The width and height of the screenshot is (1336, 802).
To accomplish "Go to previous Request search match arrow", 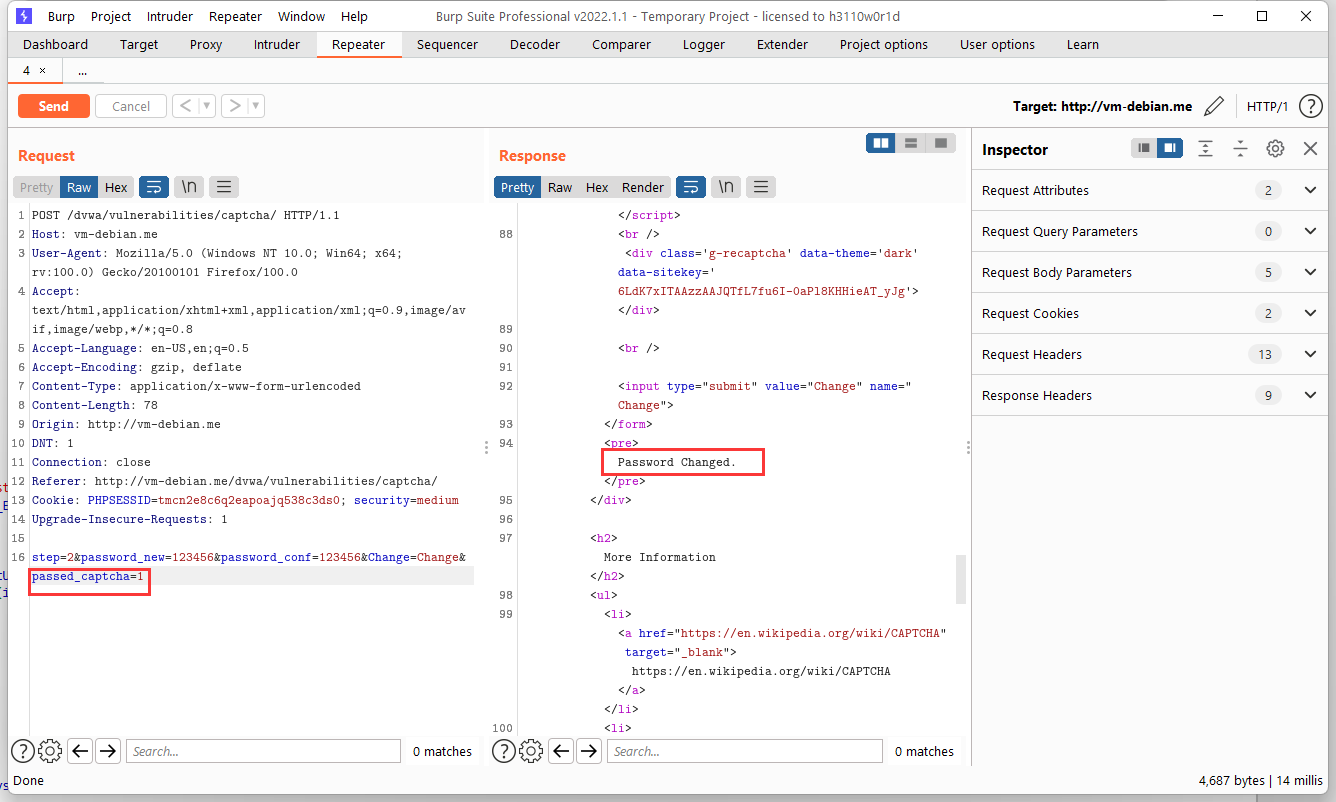I will (x=80, y=751).
